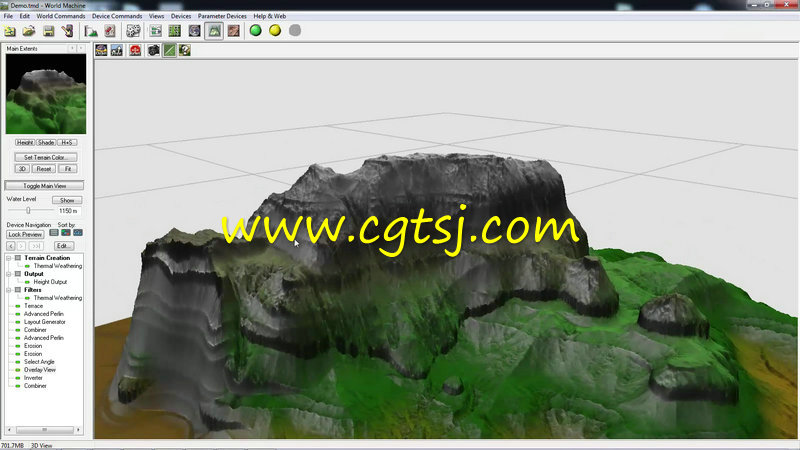
Task: Open the Edit menu
Action: tap(24, 16)
